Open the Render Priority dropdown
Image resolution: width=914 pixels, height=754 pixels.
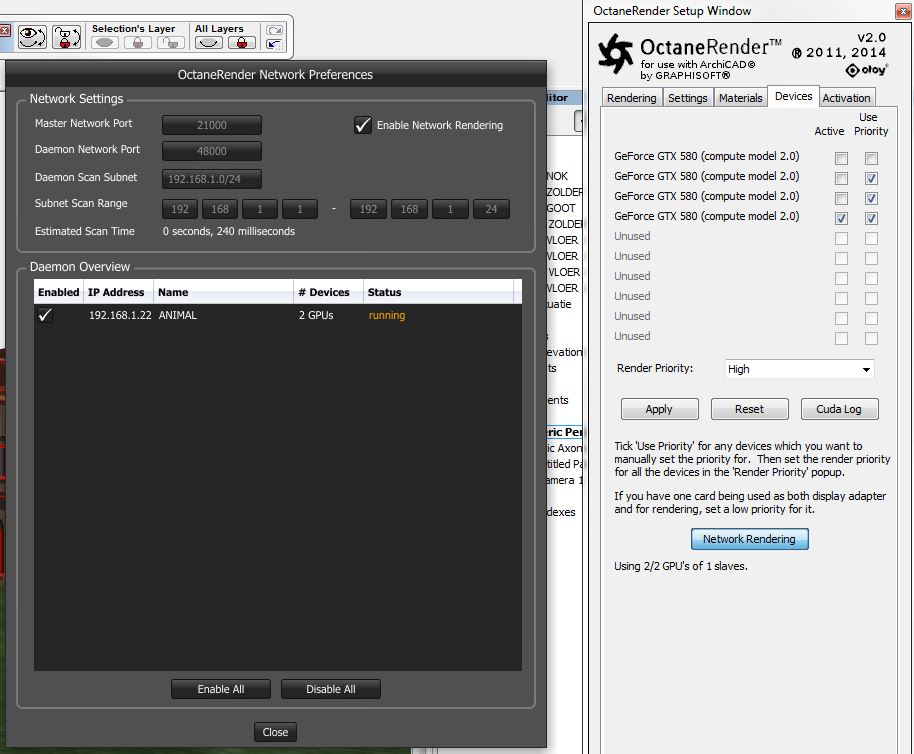click(799, 369)
